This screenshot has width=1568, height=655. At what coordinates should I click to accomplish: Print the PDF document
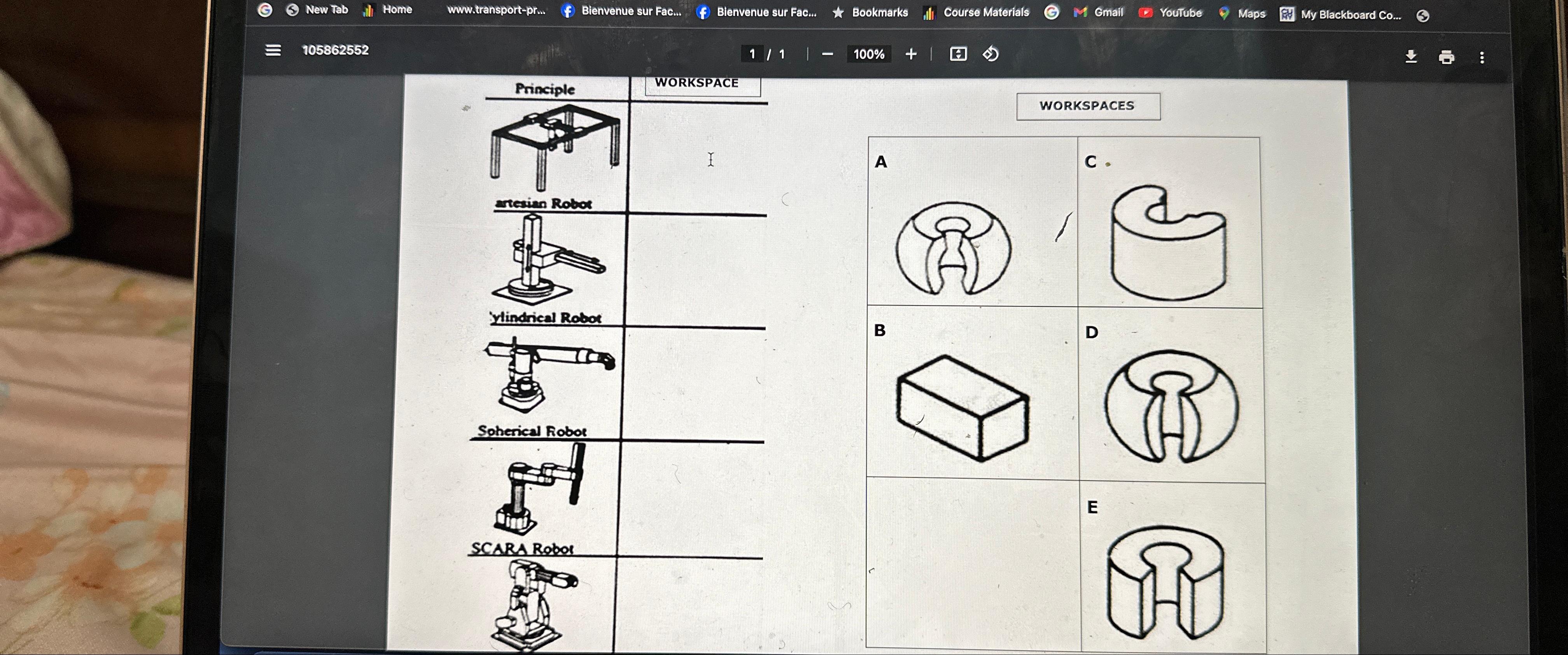coord(1446,57)
